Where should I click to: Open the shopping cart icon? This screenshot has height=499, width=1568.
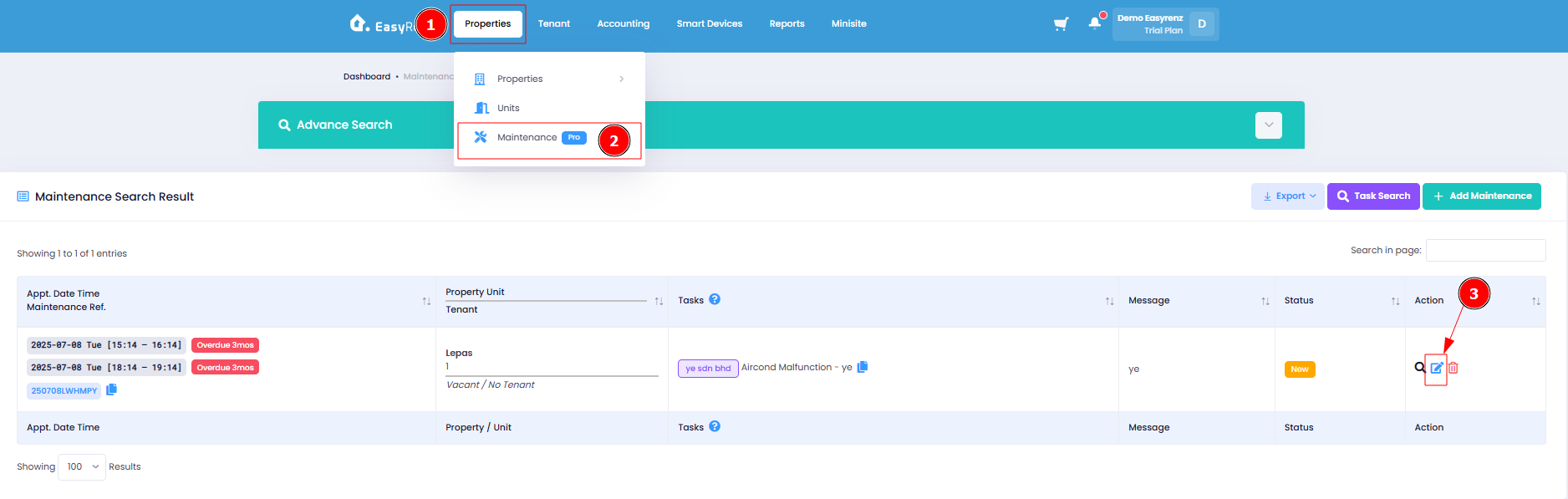click(x=1061, y=24)
